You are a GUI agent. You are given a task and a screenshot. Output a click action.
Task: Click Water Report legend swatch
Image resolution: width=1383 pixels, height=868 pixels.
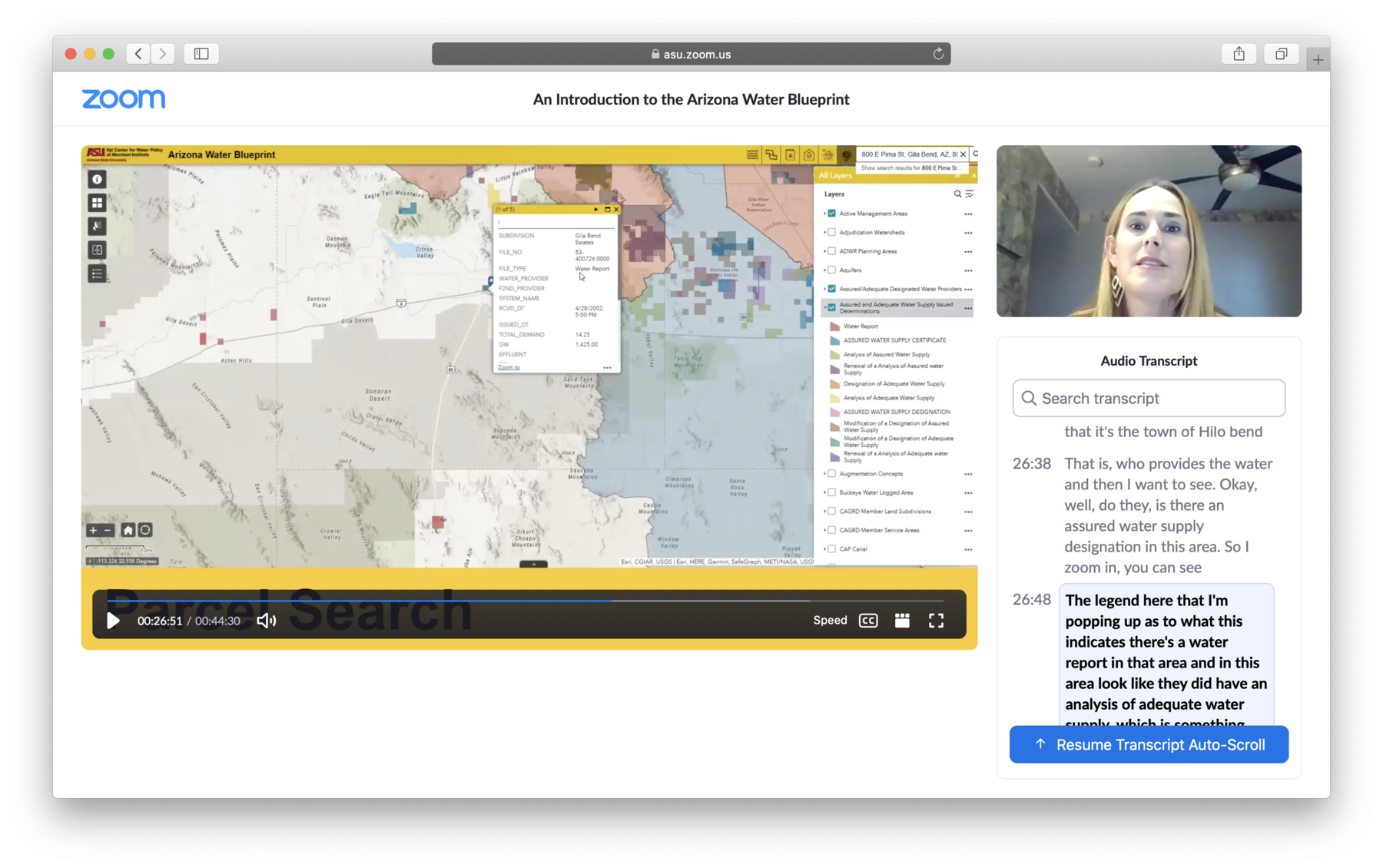click(x=834, y=326)
